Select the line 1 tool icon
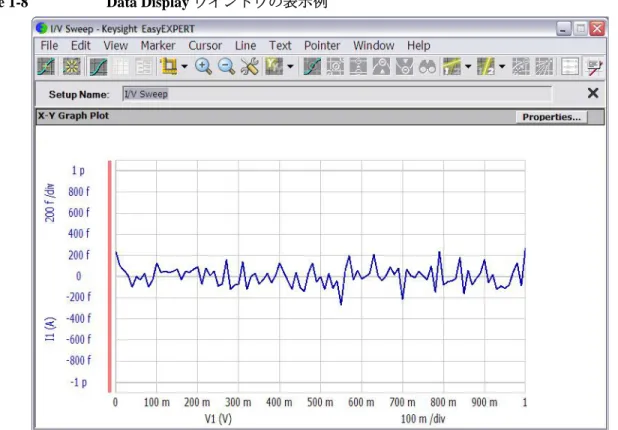The height and width of the screenshot is (430, 618). pos(452,66)
